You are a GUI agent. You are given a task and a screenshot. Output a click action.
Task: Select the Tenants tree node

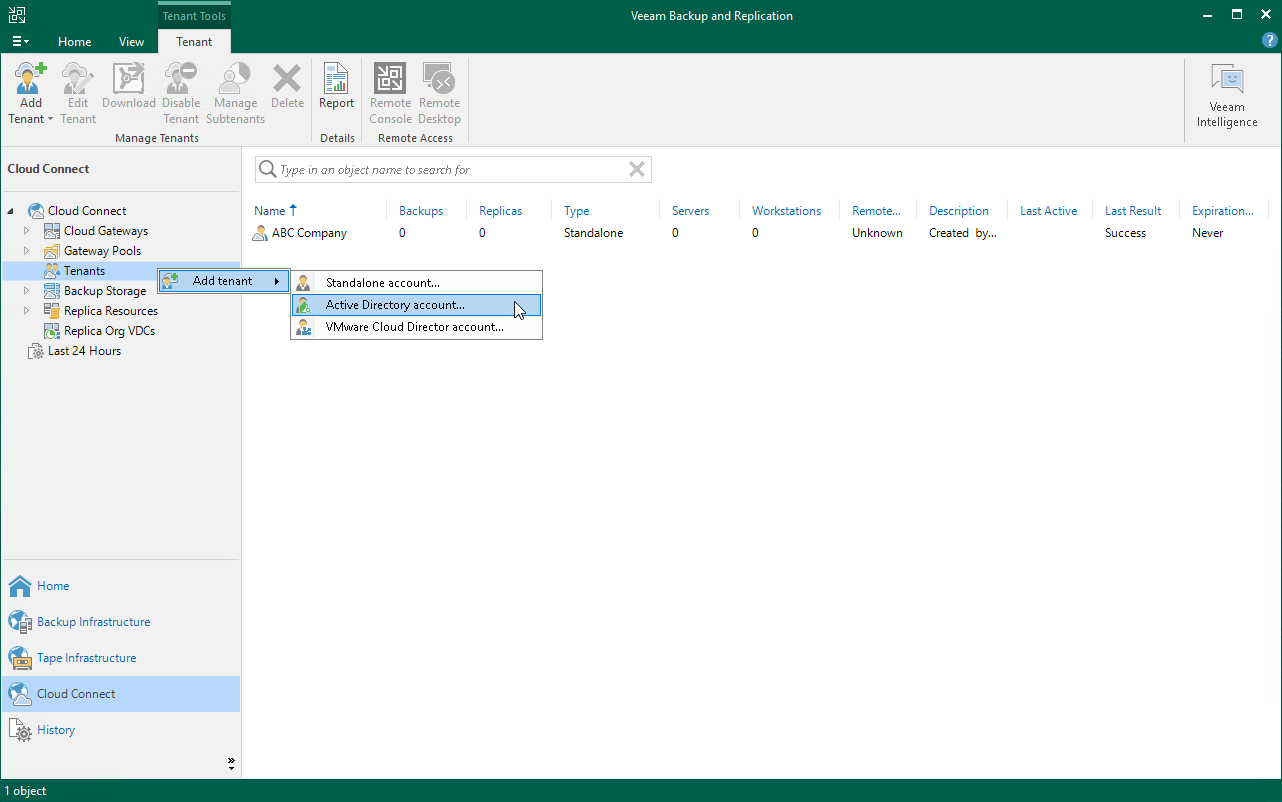84,271
